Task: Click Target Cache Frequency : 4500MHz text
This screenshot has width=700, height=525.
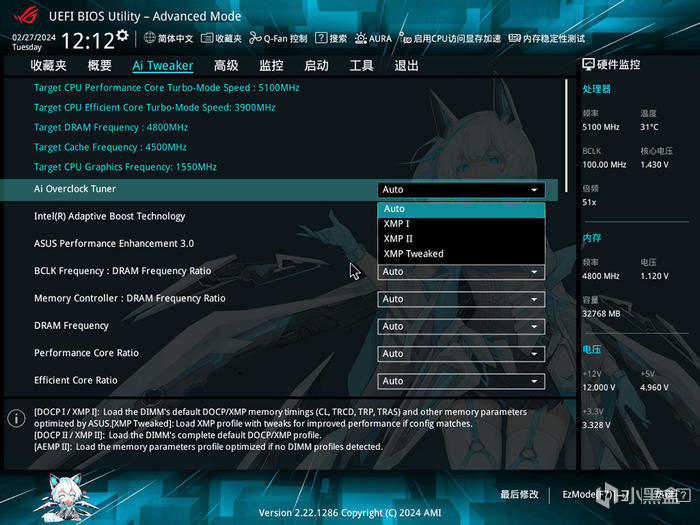Action: (110, 147)
